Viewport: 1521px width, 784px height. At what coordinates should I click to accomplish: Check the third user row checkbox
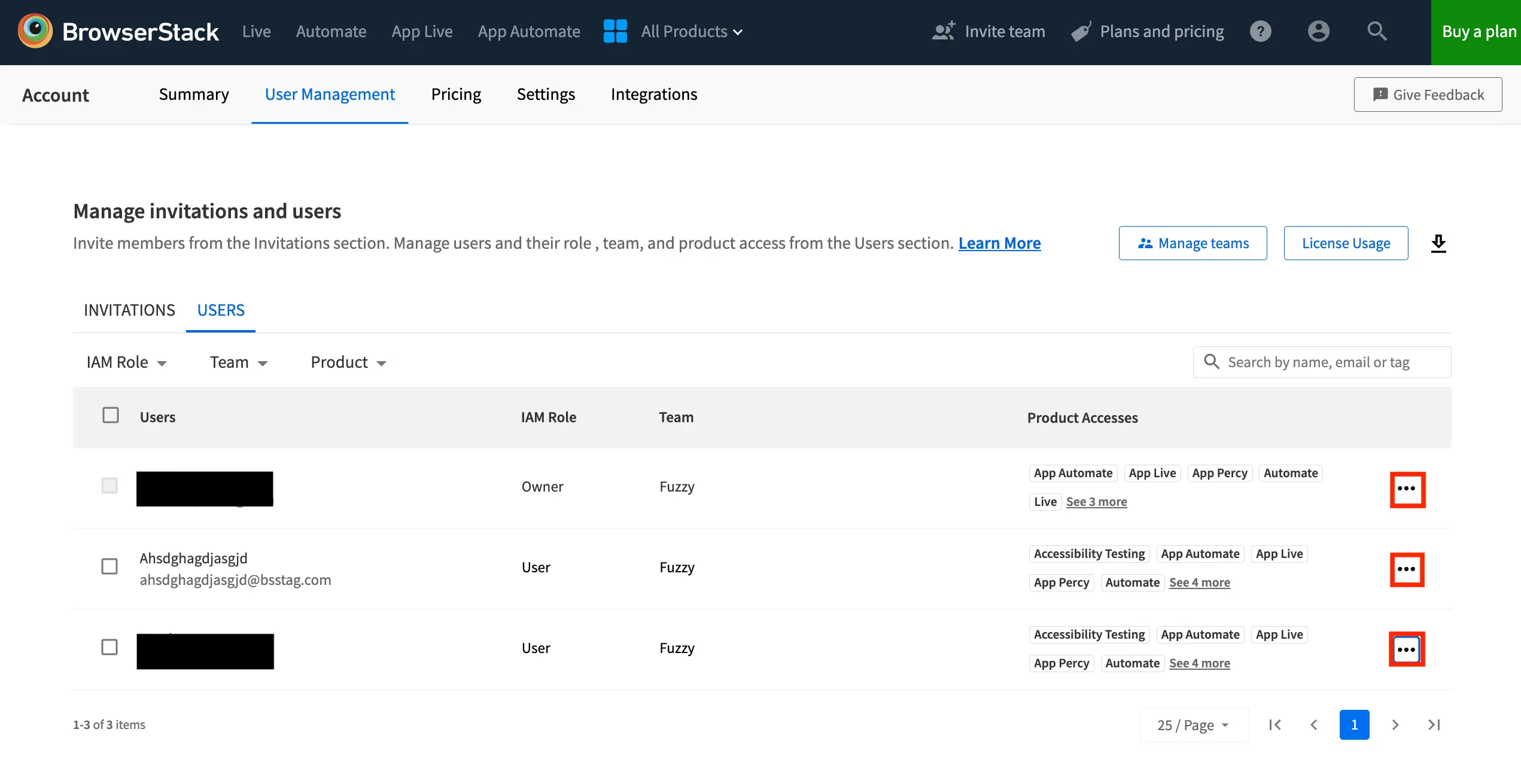(109, 647)
